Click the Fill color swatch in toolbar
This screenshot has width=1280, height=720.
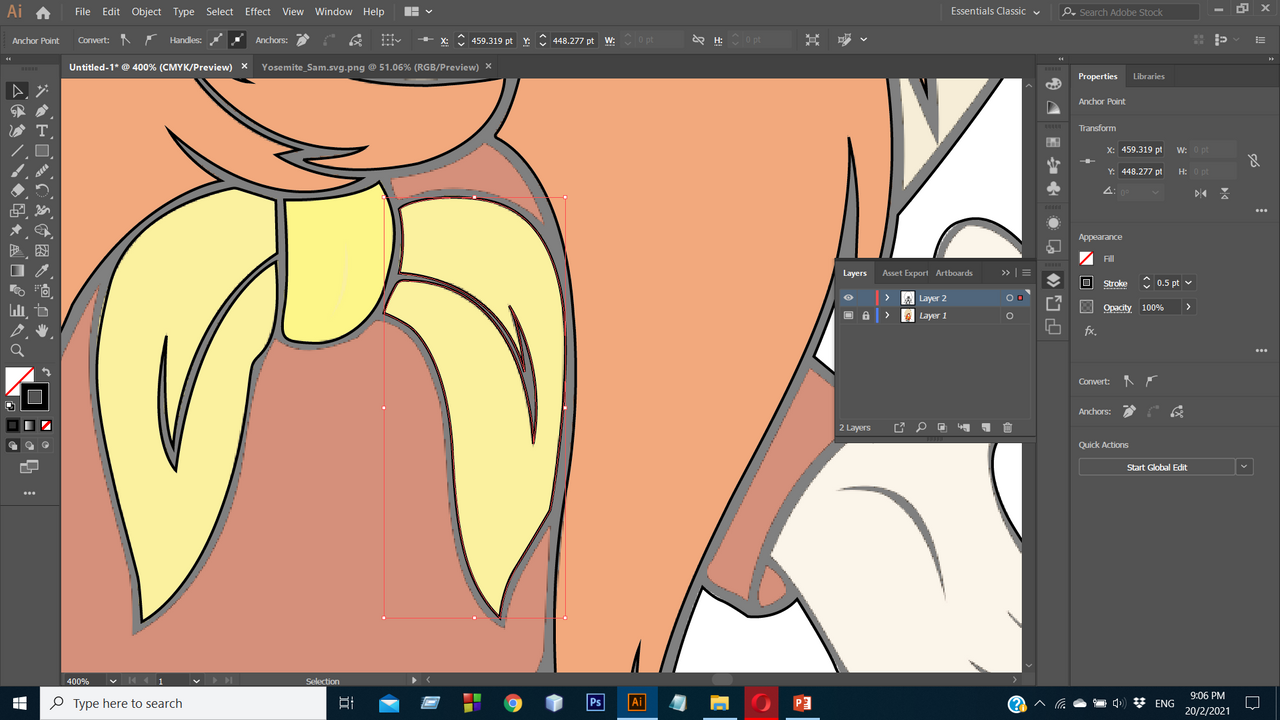tap(17, 381)
